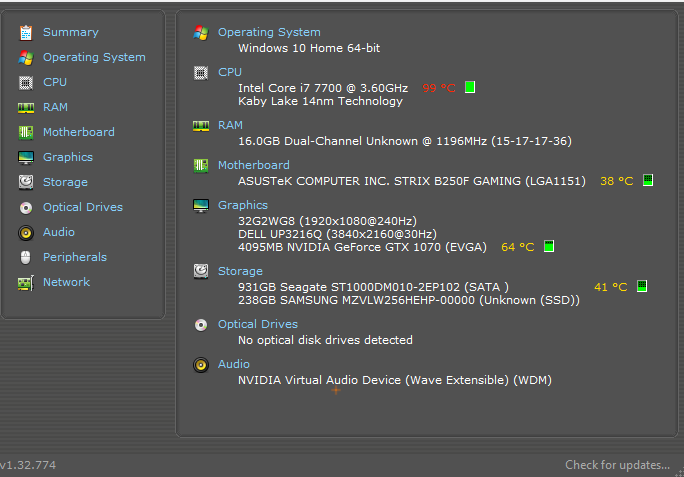
Task: Click the 41 °C Seagate drive temperature
Action: tap(611, 287)
